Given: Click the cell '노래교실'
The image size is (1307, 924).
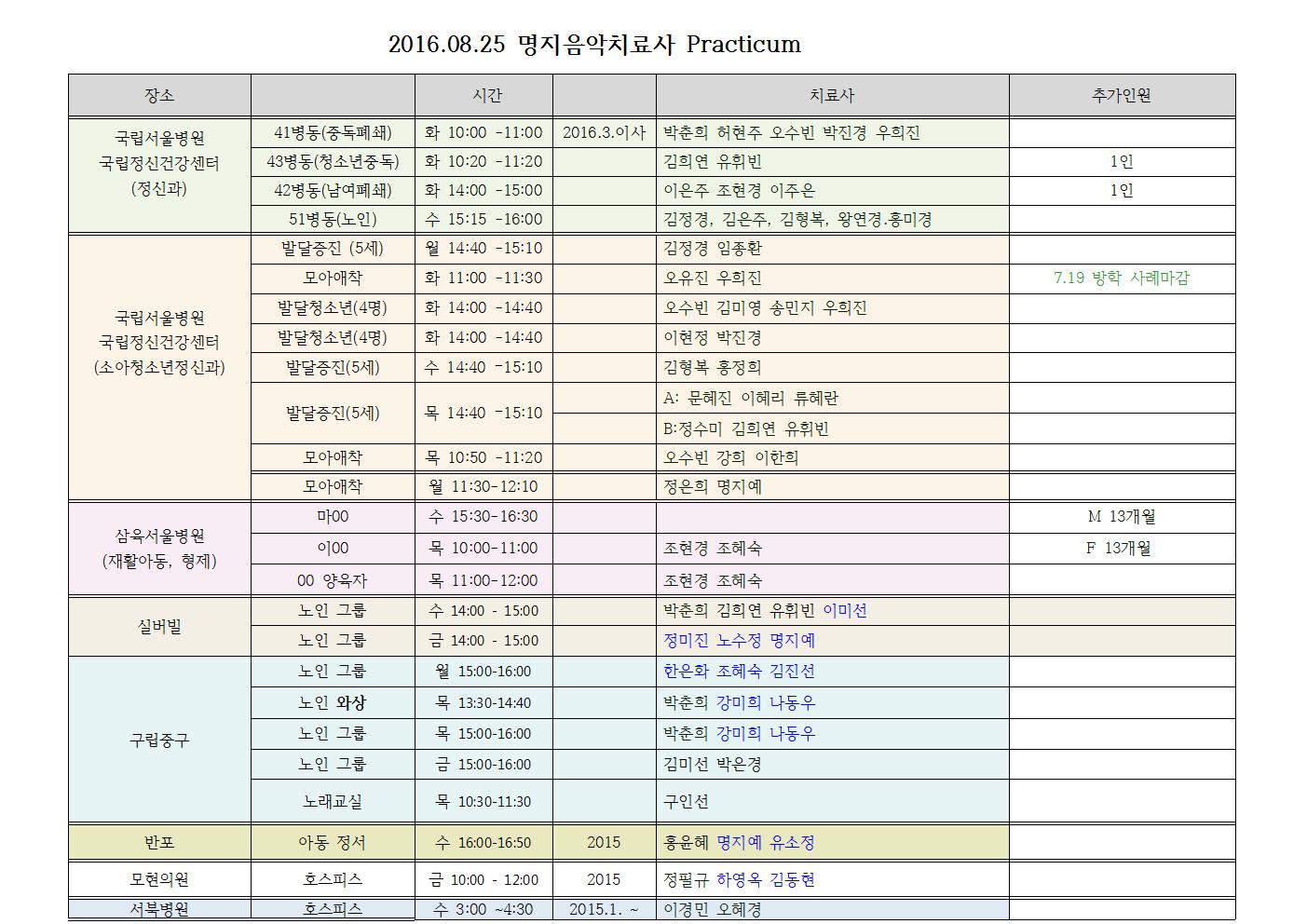Looking at the screenshot, I should tap(333, 801).
